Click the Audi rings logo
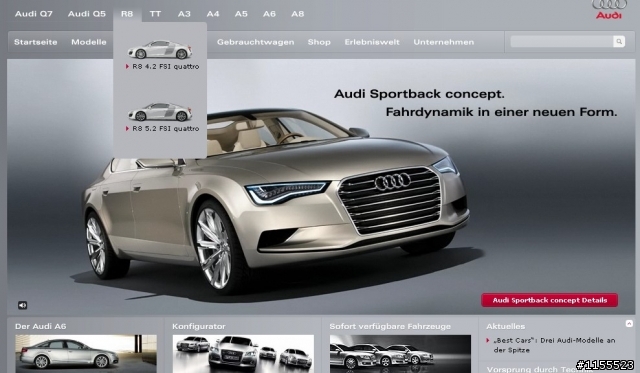The width and height of the screenshot is (640, 373). (x=609, y=9)
